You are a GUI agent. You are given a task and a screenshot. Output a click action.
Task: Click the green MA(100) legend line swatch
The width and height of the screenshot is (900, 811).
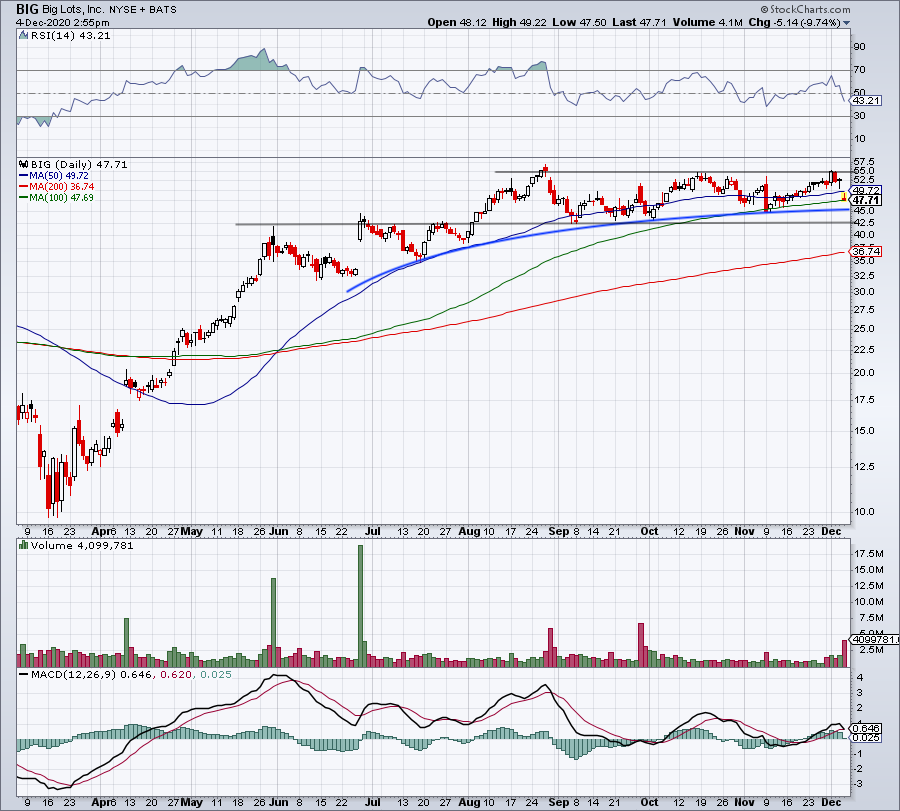(x=24, y=197)
